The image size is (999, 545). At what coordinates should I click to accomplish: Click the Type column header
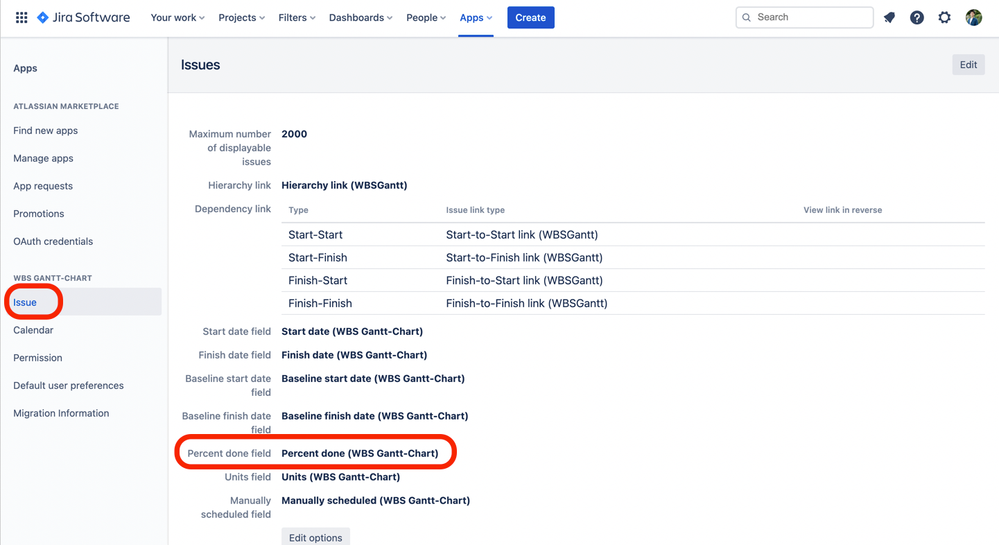(298, 210)
